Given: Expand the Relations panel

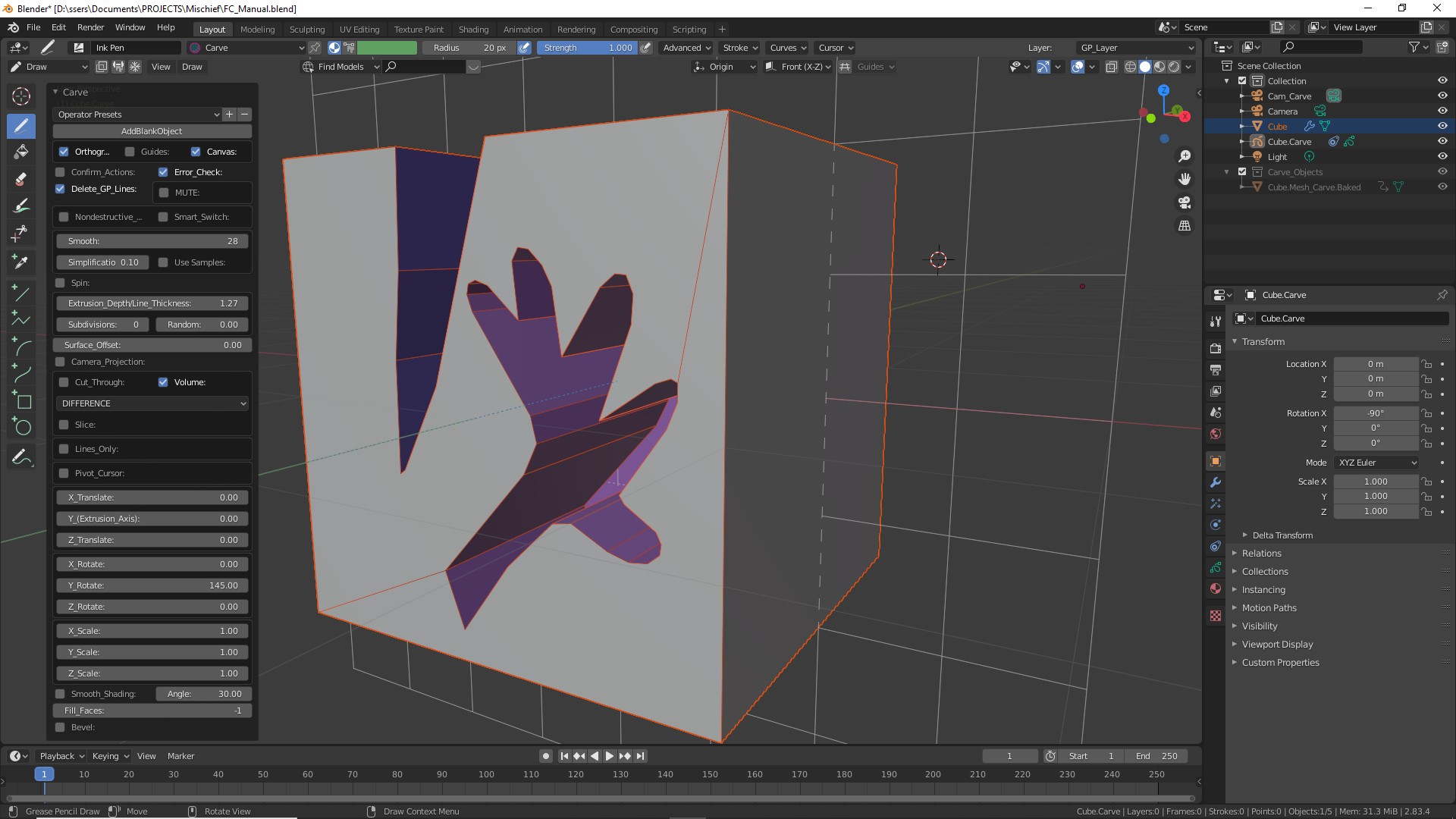Looking at the screenshot, I should [x=1261, y=554].
